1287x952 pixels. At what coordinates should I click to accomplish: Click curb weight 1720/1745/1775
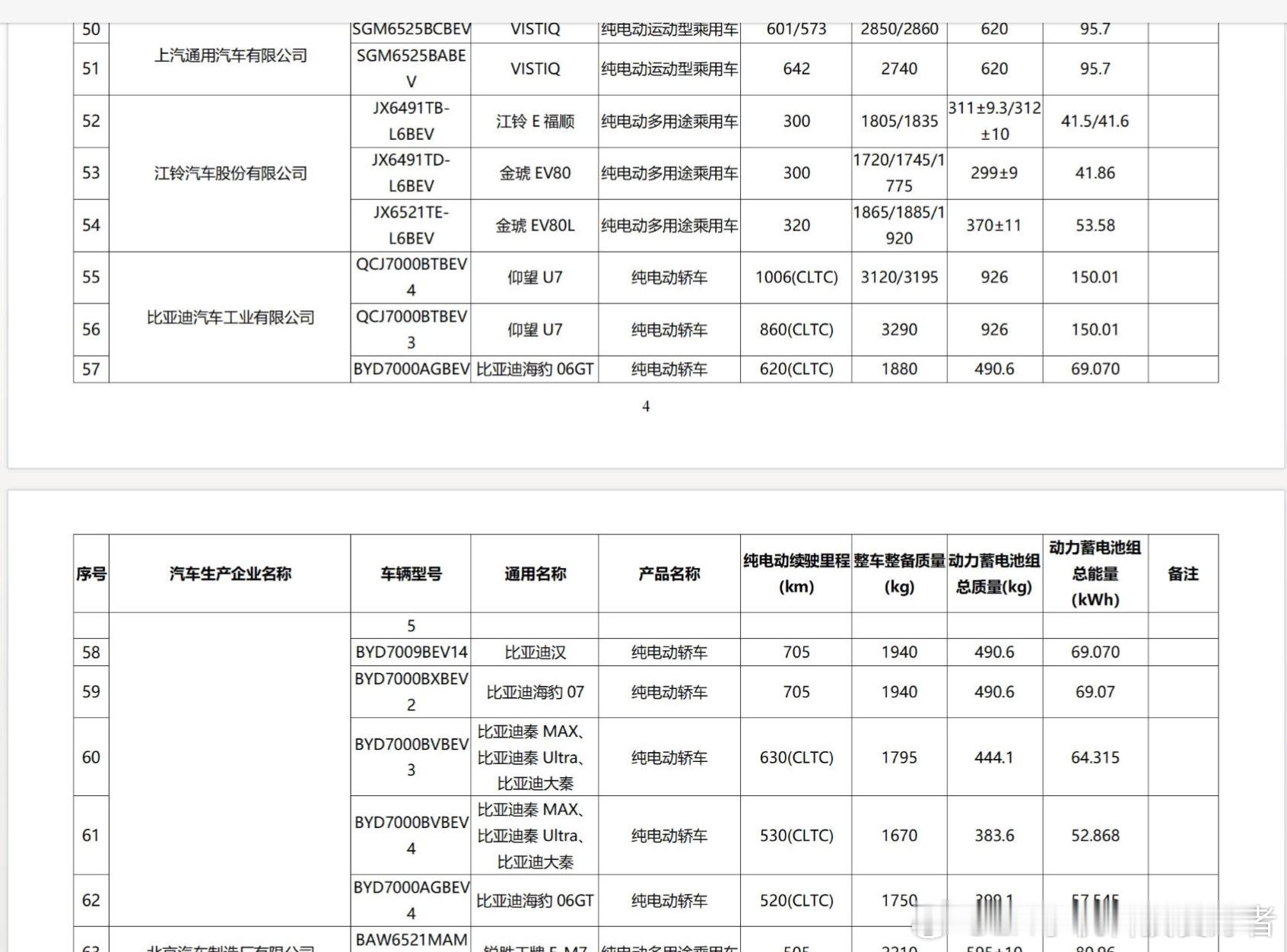click(x=899, y=173)
